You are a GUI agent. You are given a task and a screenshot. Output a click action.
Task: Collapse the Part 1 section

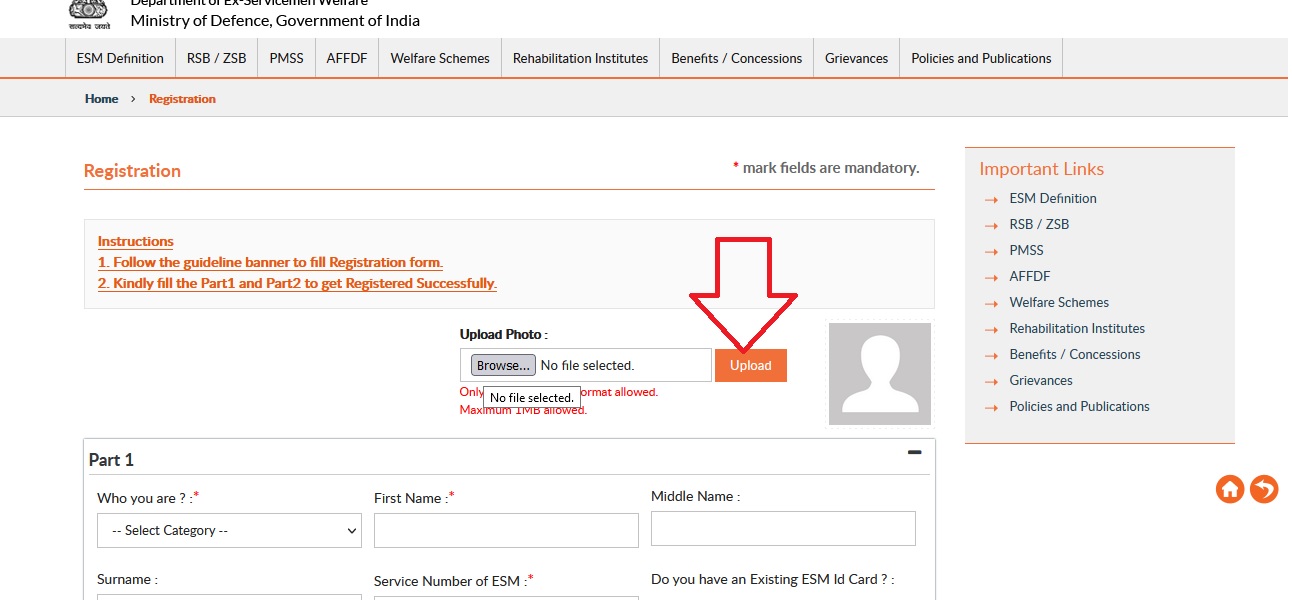[x=914, y=453]
